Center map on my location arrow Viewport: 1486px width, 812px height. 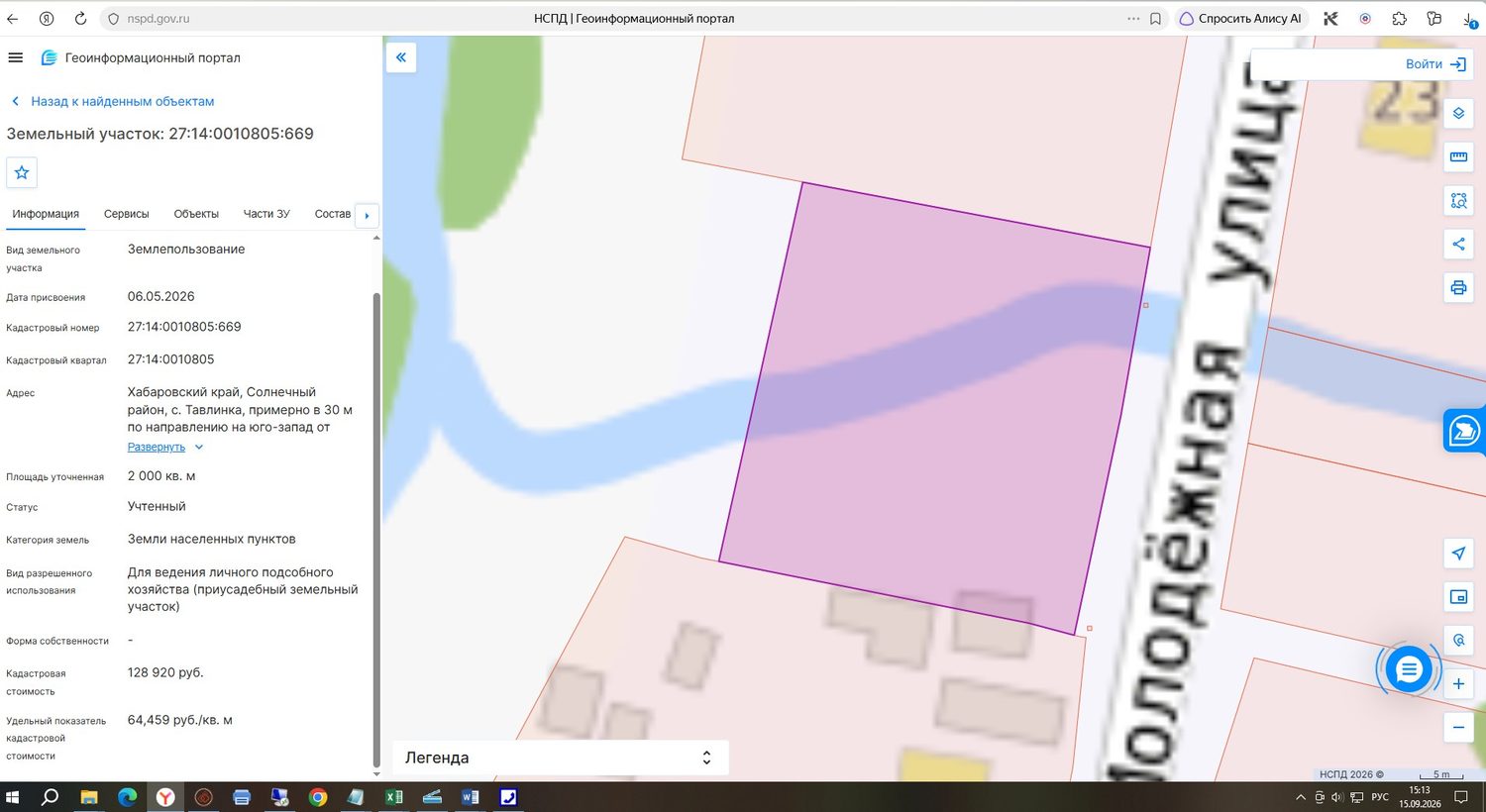click(x=1458, y=554)
